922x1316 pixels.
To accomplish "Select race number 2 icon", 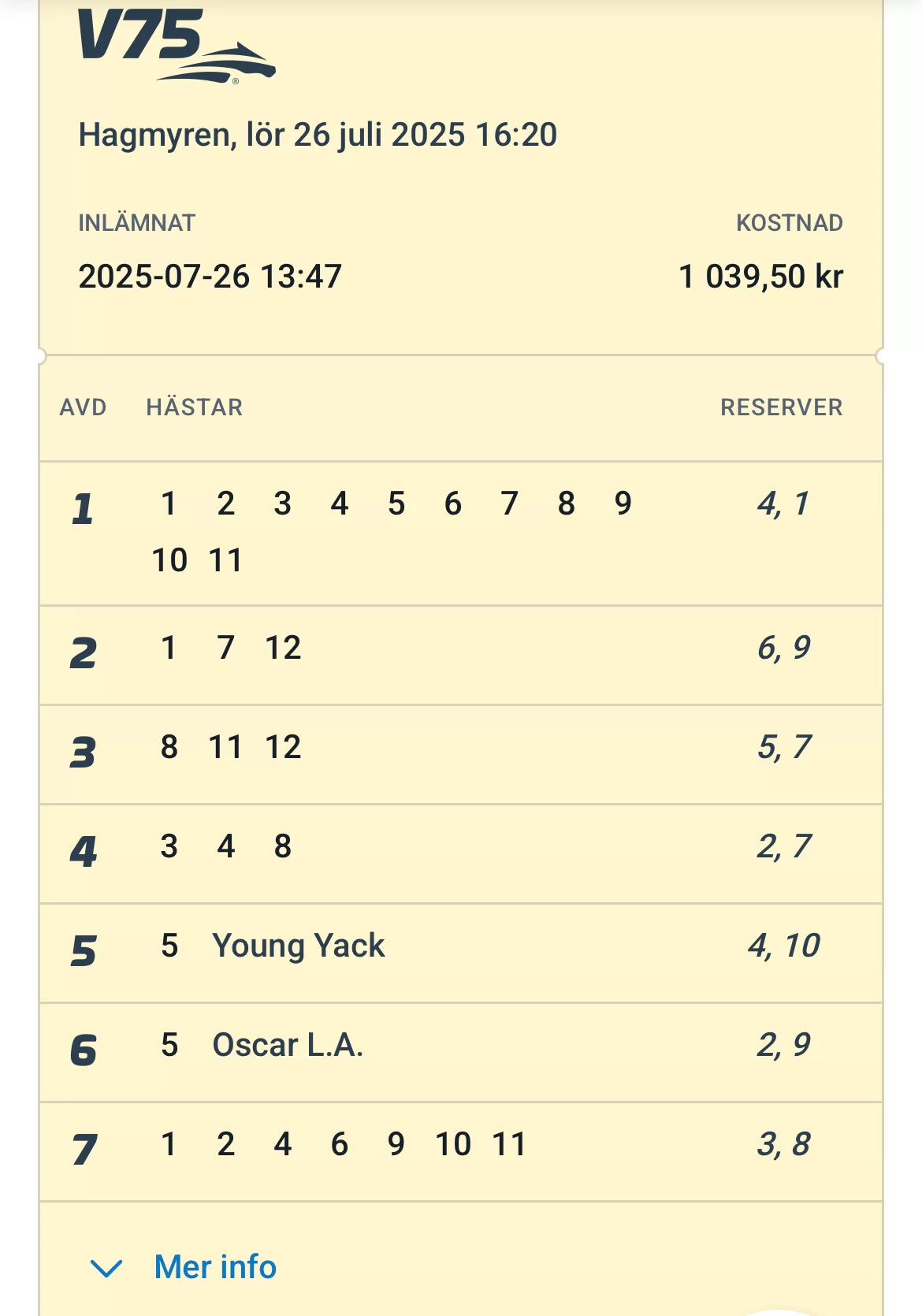I will pos(83,653).
